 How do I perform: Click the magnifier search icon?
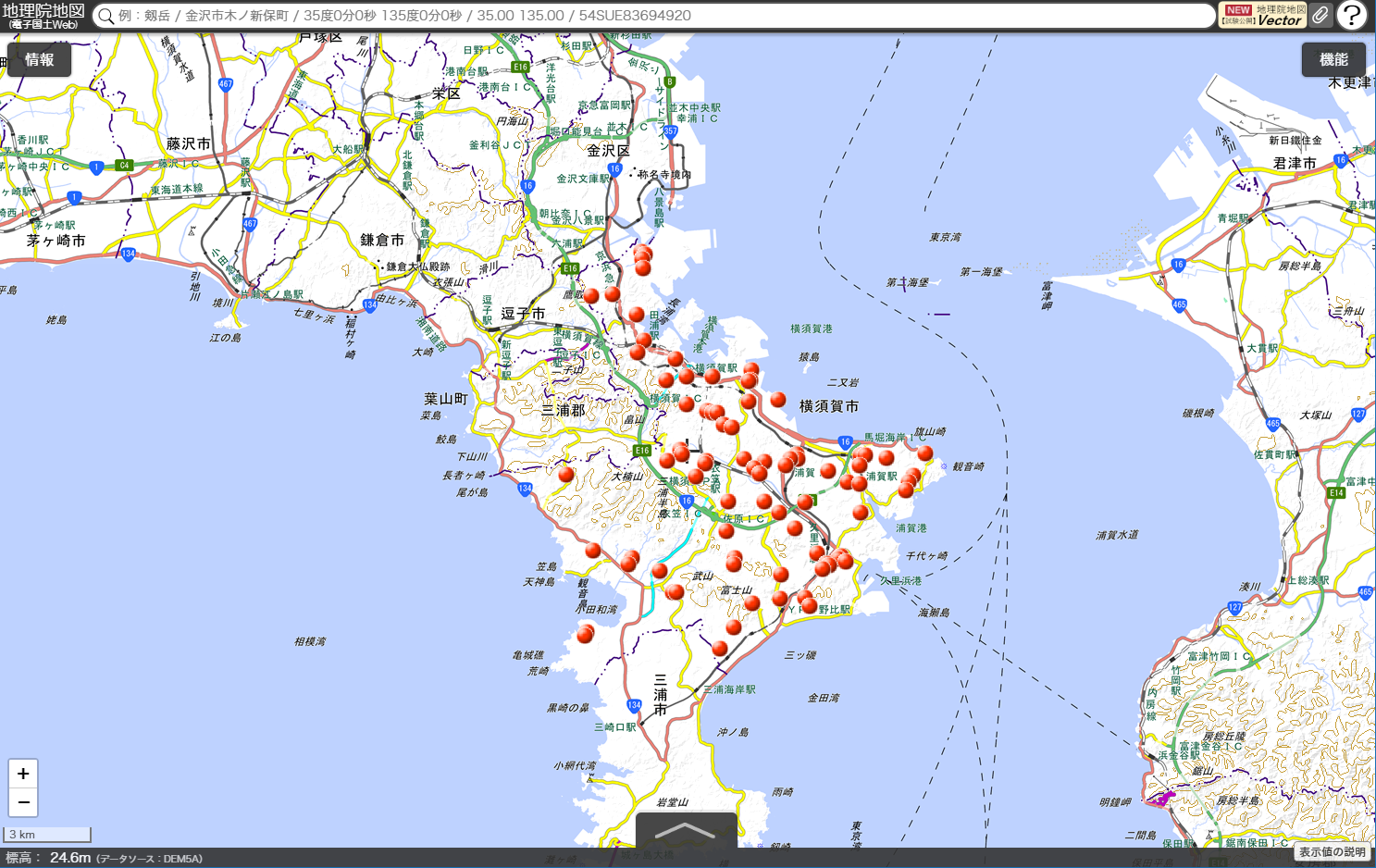click(106, 16)
